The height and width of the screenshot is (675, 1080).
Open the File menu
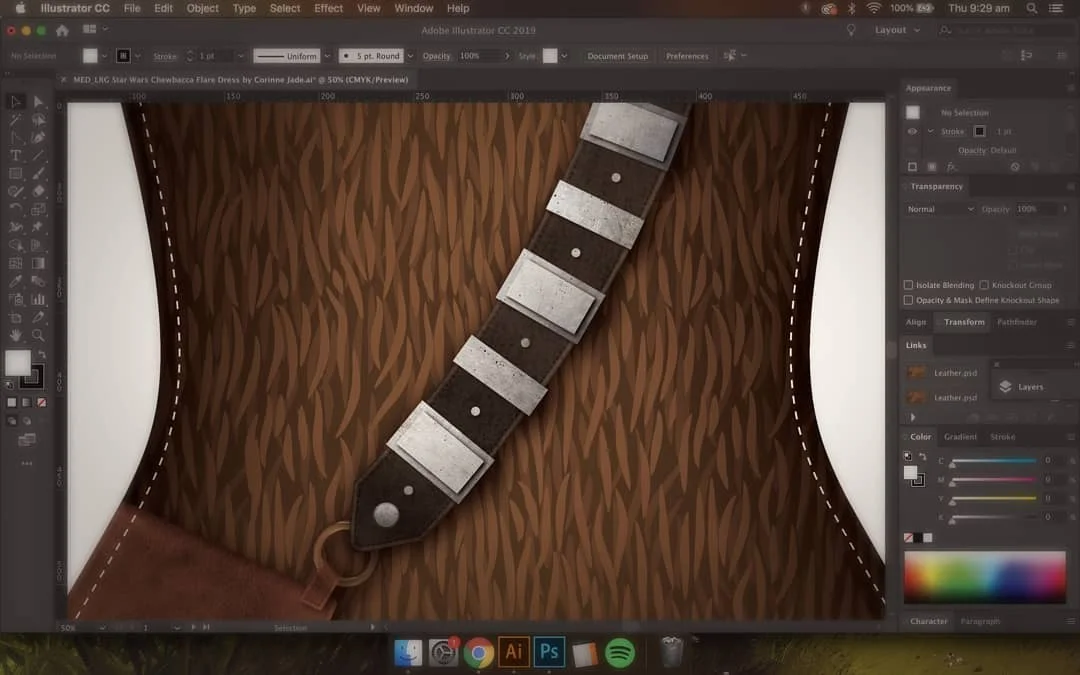click(x=132, y=8)
